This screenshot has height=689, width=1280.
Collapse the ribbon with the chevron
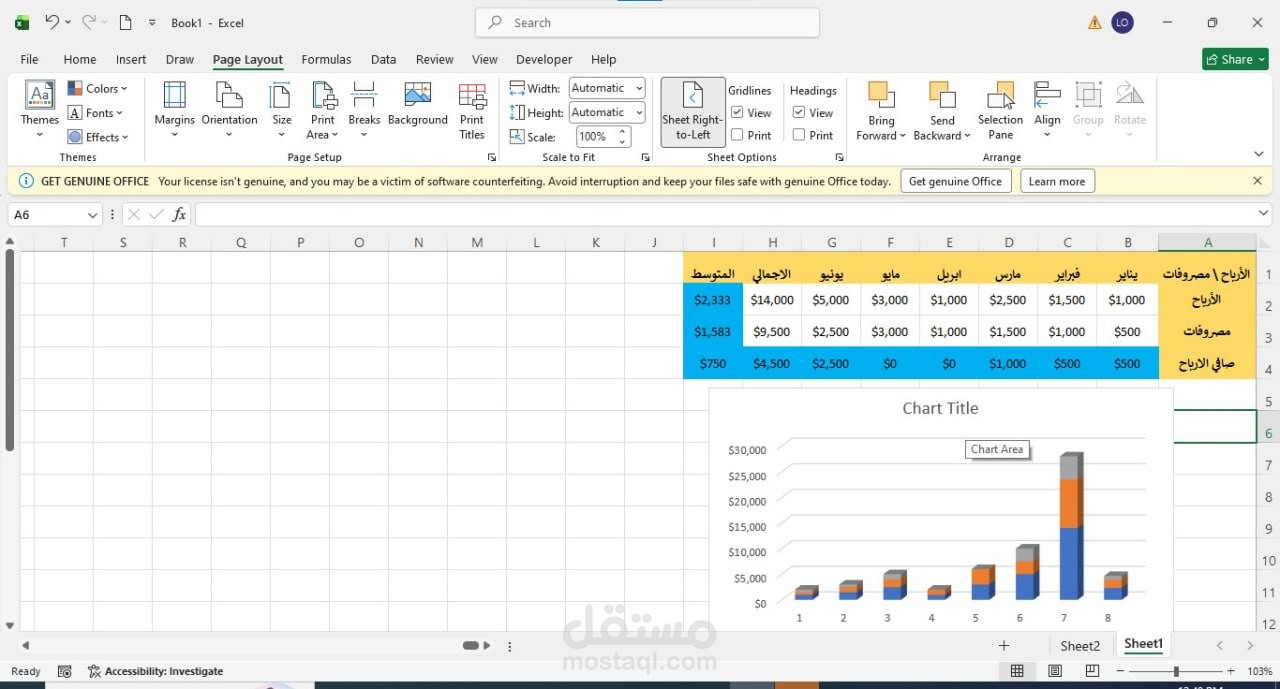(1258, 154)
